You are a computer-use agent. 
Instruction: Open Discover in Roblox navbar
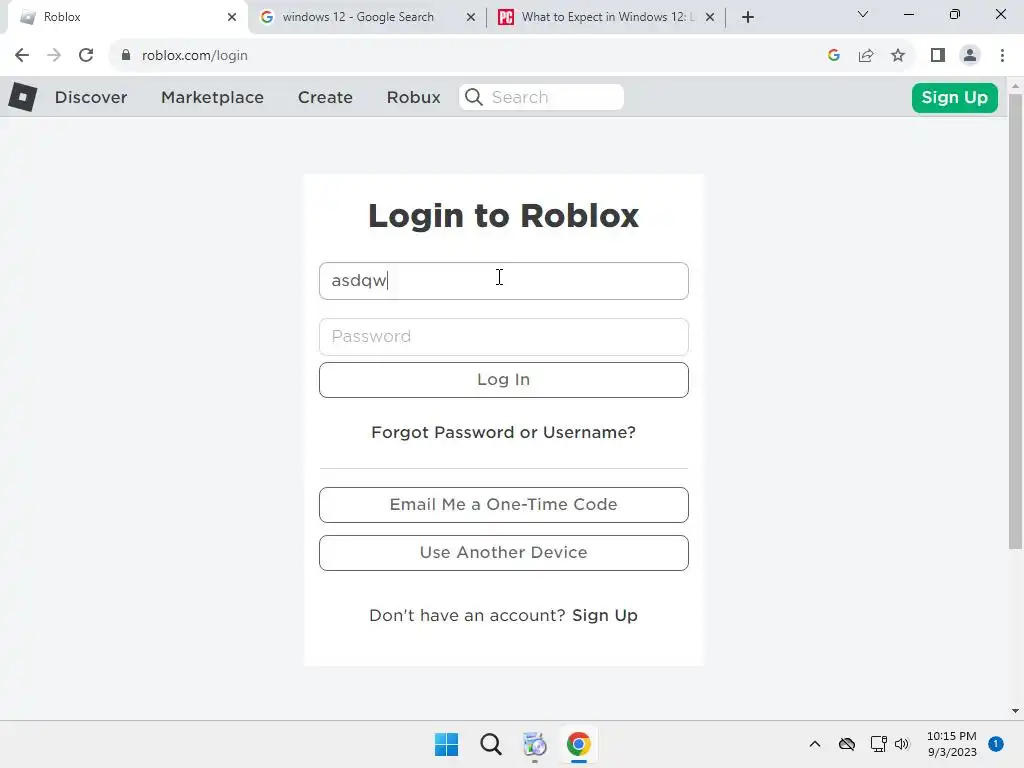pos(91,97)
